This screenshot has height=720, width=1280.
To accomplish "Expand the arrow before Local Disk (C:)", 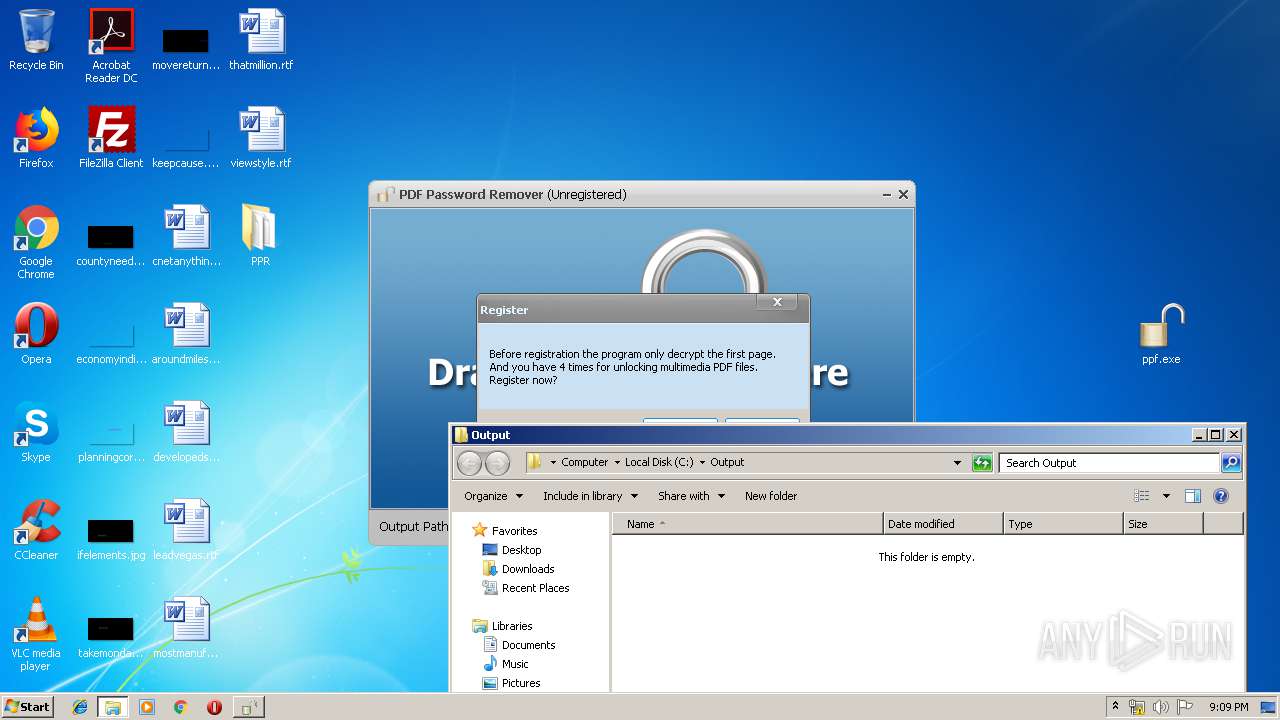I will pos(617,463).
